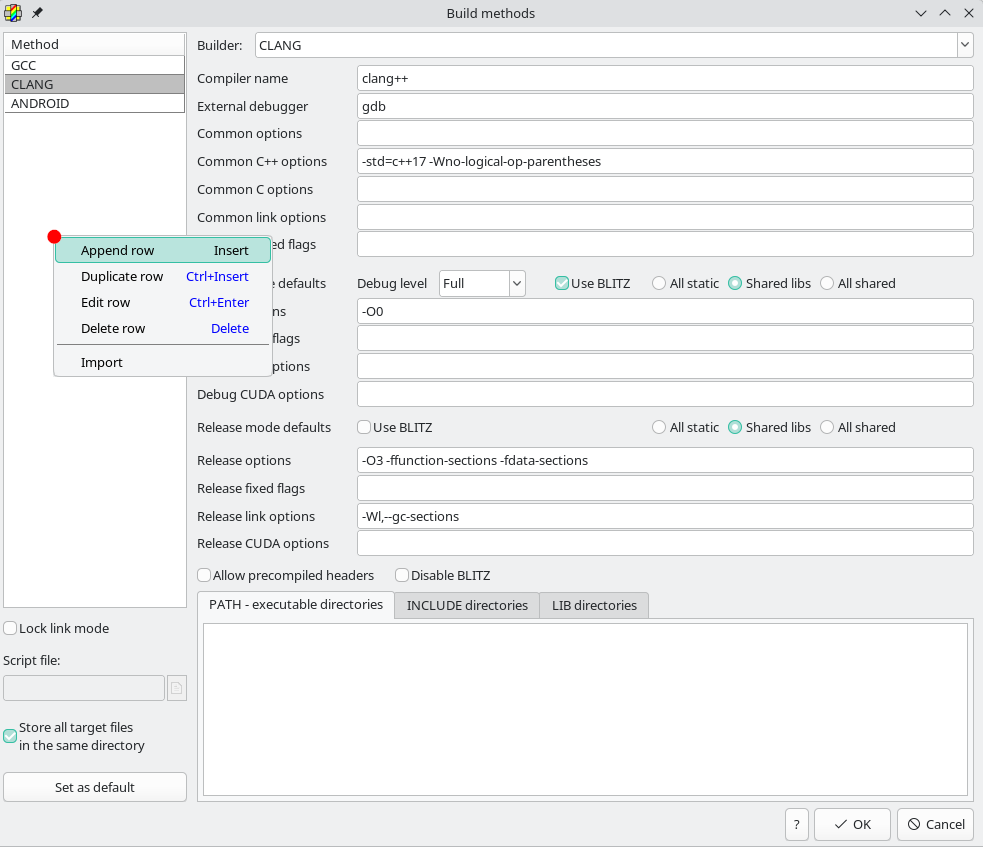Expand the Debug level dropdown
The width and height of the screenshot is (983, 847).
pos(517,283)
